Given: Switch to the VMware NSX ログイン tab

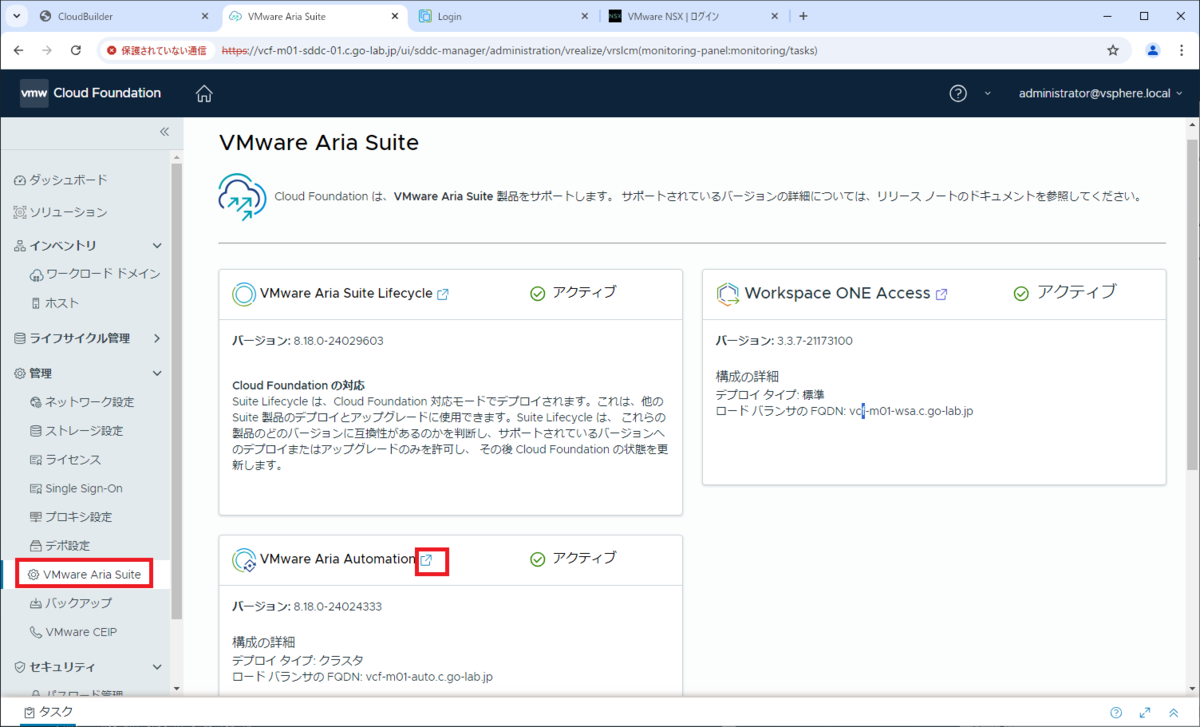Looking at the screenshot, I should click(x=693, y=16).
